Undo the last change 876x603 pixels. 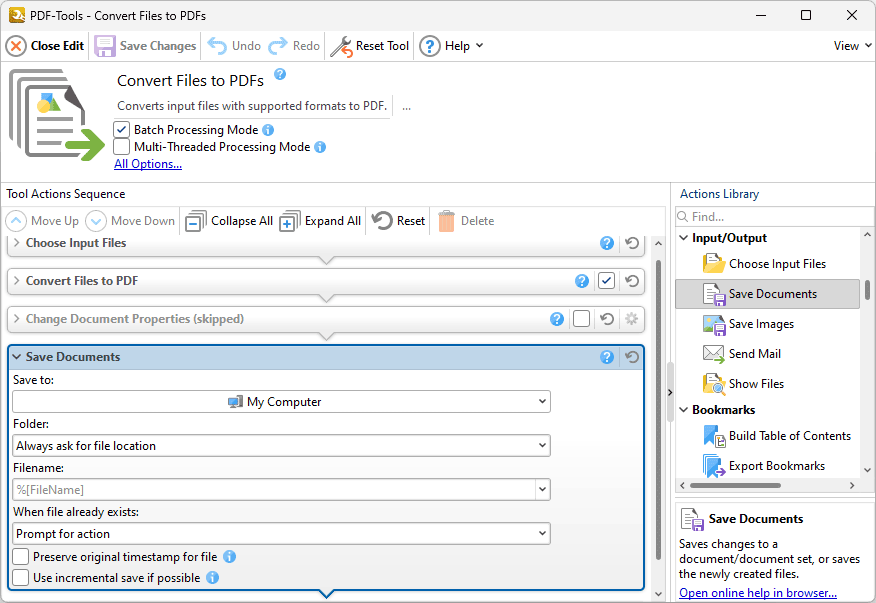234,46
